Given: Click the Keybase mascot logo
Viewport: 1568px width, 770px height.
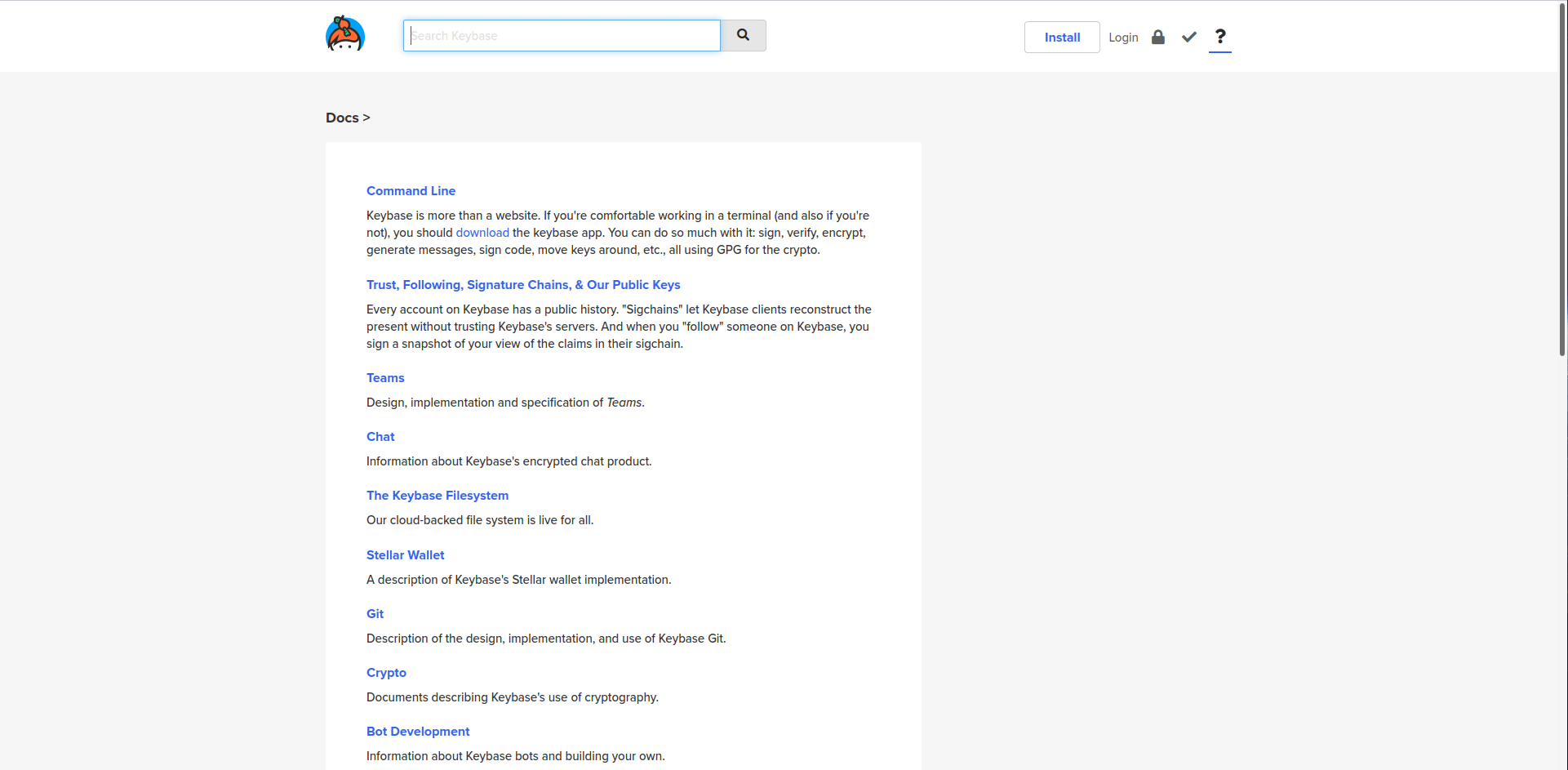Looking at the screenshot, I should [345, 34].
